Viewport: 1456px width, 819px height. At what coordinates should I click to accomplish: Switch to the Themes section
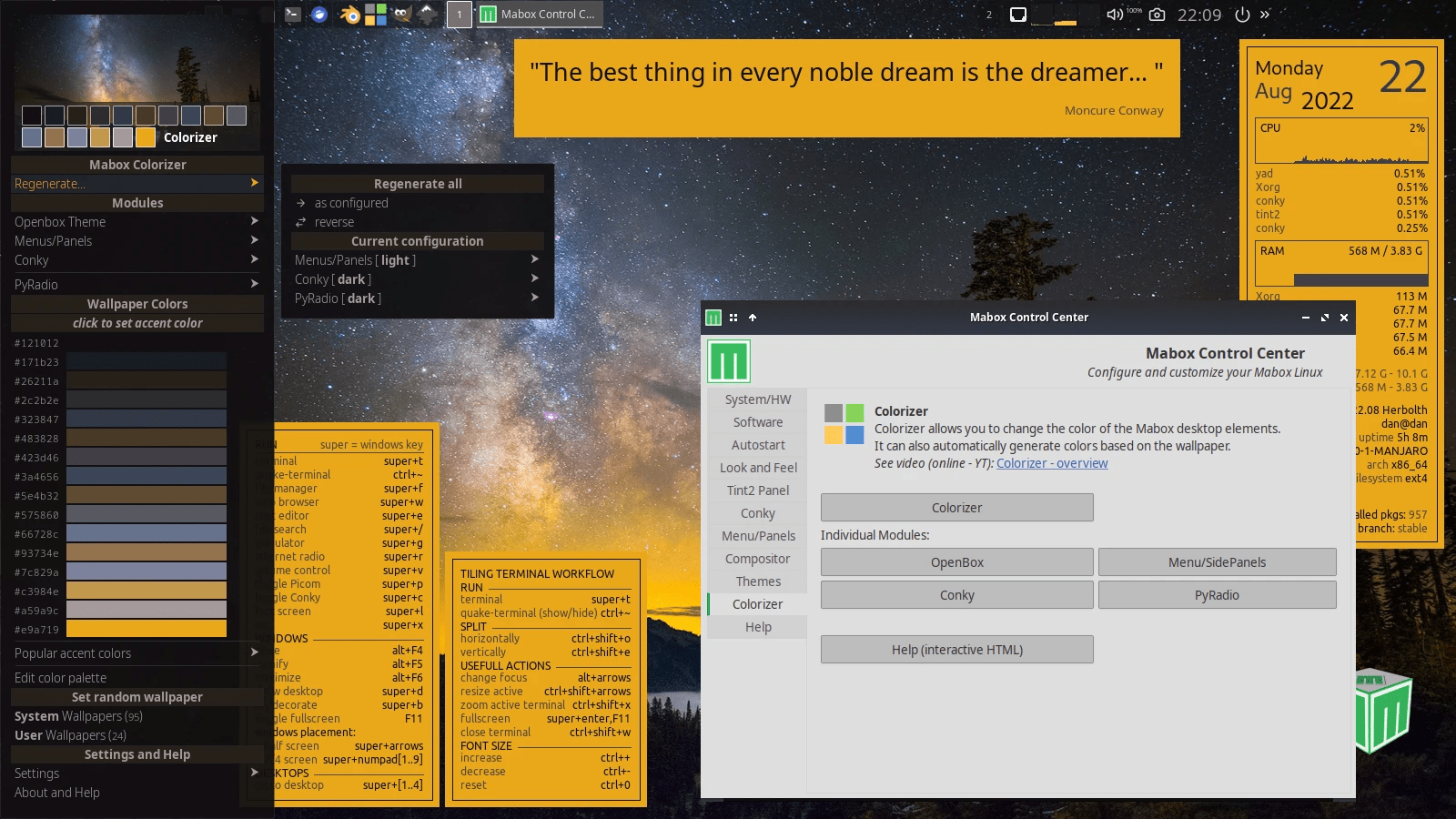tap(756, 581)
